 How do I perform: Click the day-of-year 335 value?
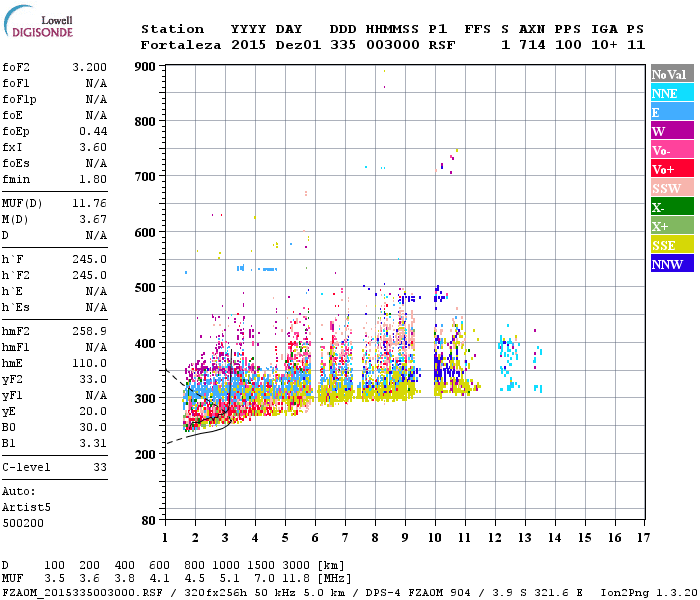[x=343, y=45]
